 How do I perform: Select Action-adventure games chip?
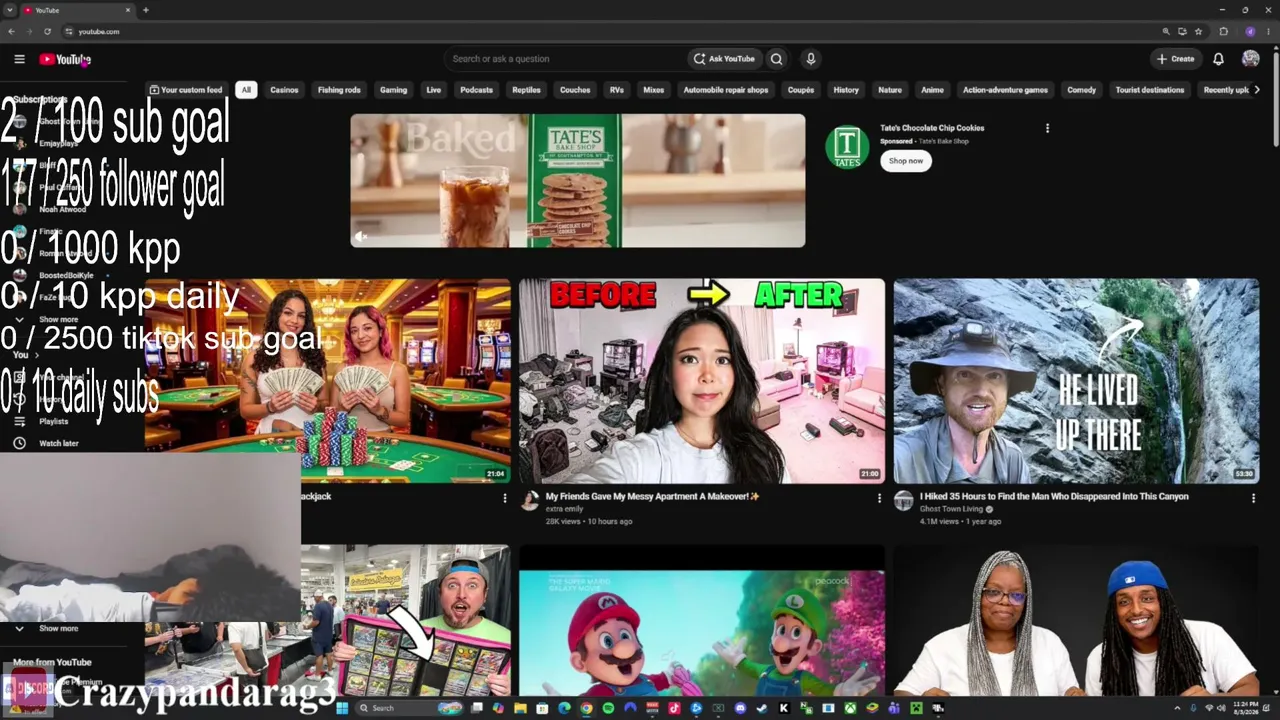click(x=1005, y=90)
